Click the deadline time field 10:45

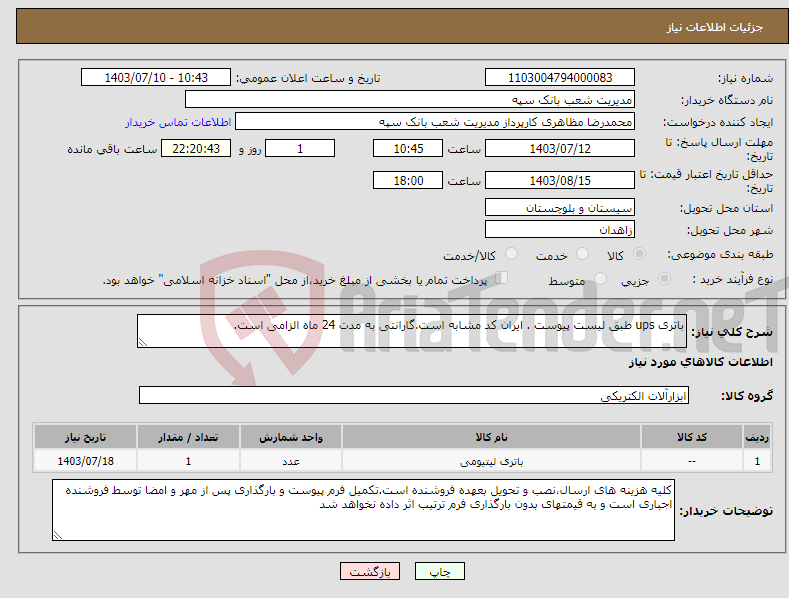408,148
